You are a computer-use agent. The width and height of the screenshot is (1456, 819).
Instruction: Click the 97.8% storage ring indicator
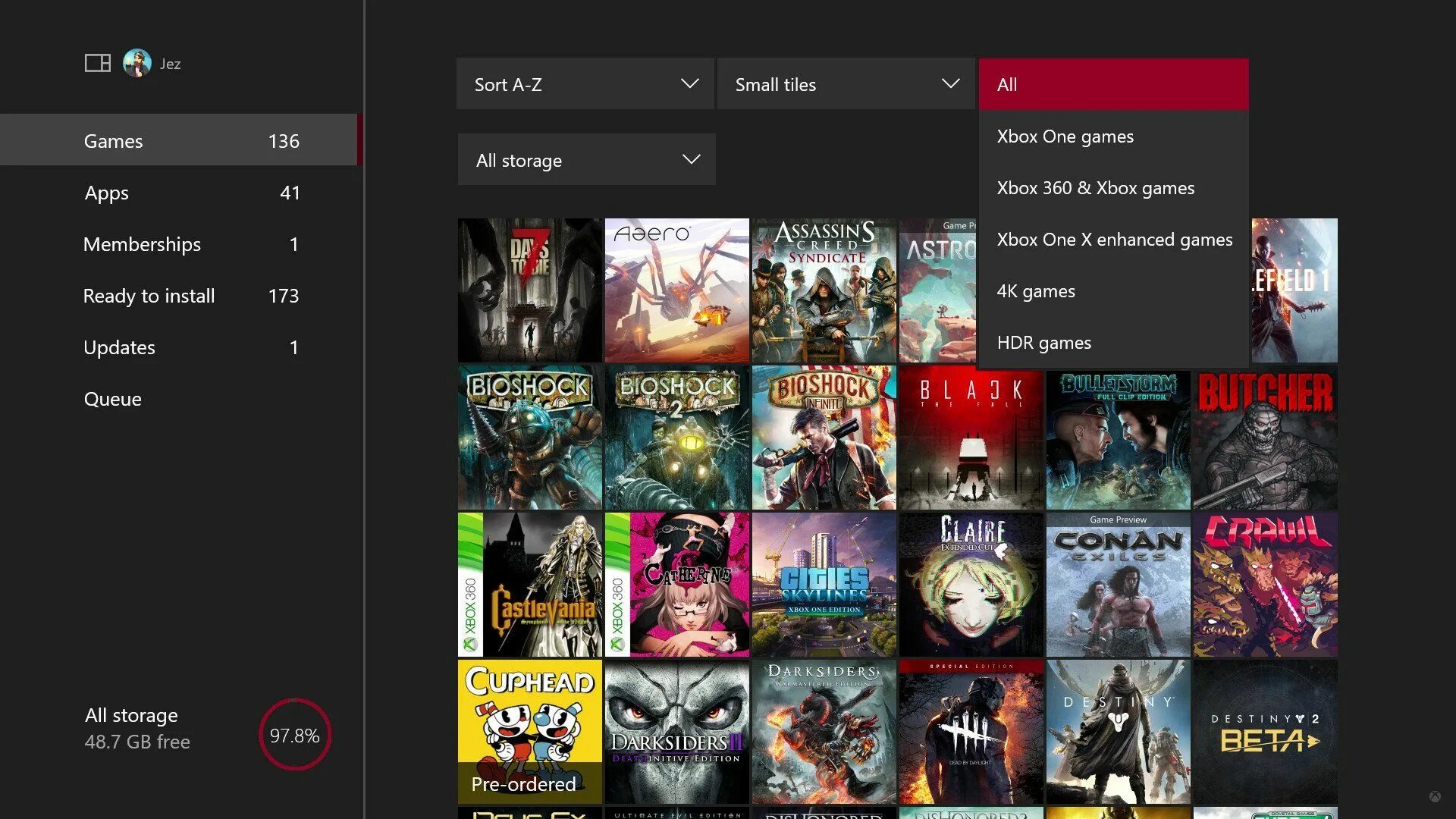coord(295,734)
